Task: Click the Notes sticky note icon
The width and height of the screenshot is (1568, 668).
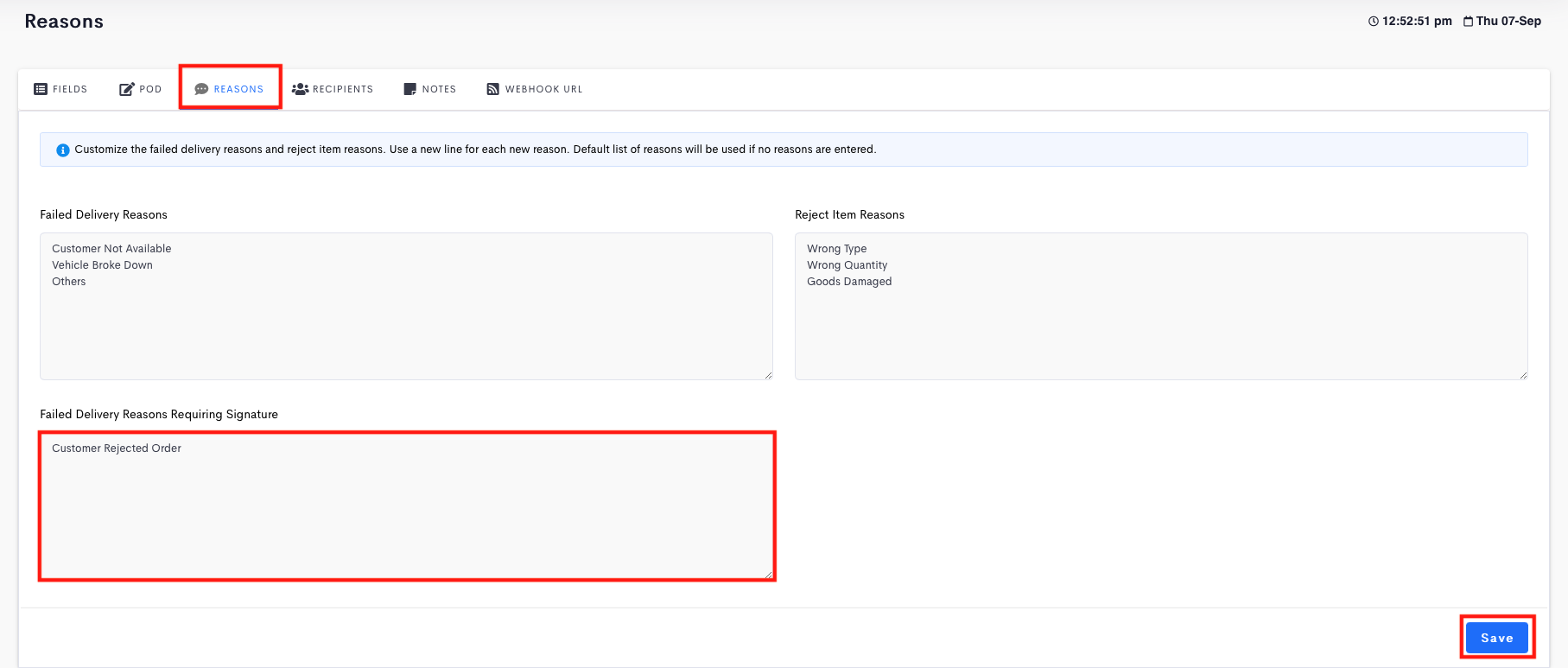Action: tap(410, 89)
